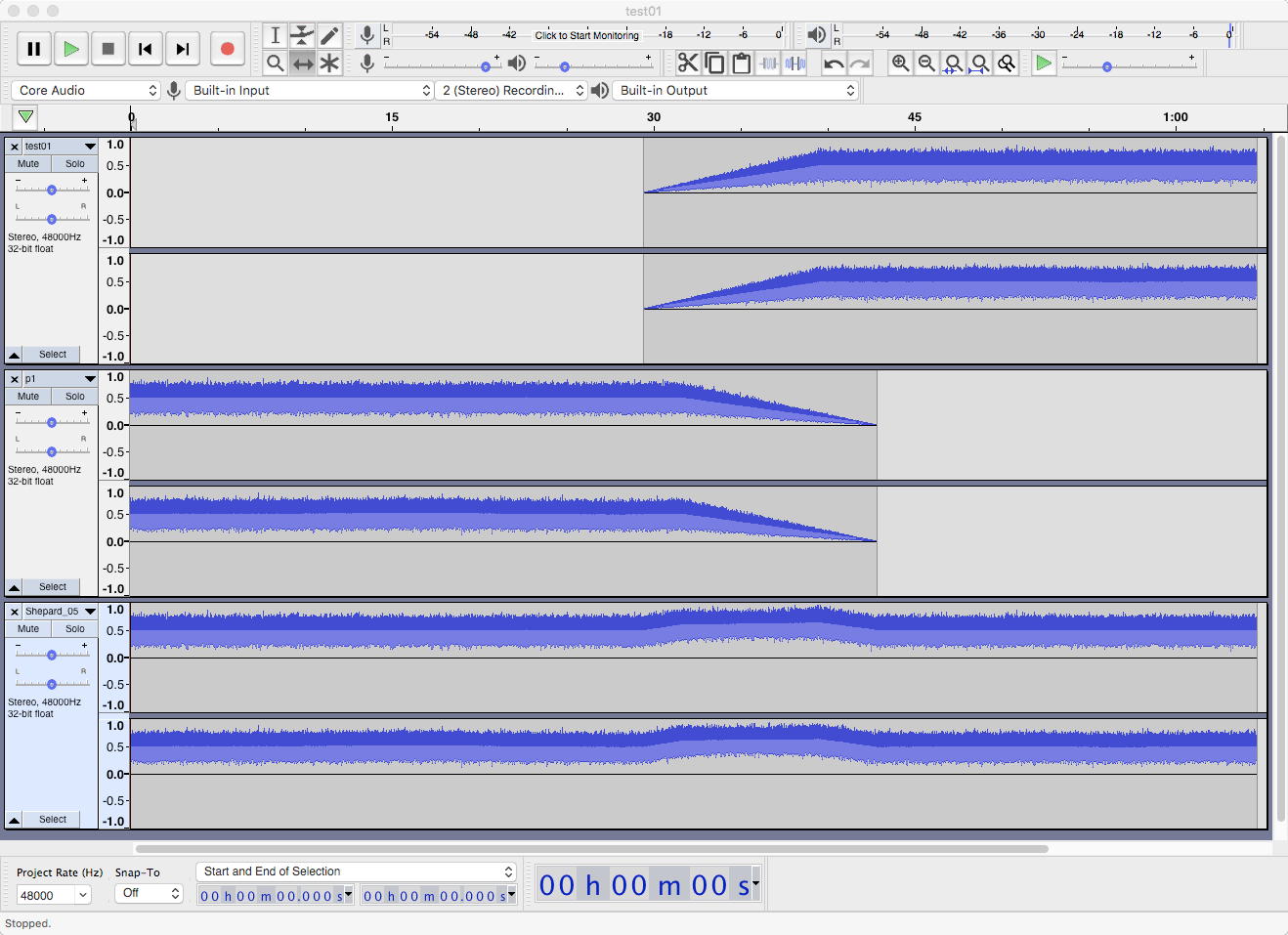Select the Draw pencil tool
This screenshot has width=1288, height=935.
(329, 36)
